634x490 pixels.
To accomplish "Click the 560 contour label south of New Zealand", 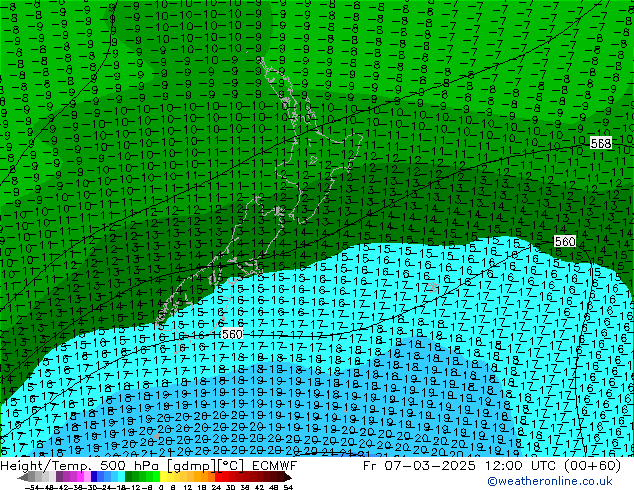I will (x=232, y=334).
